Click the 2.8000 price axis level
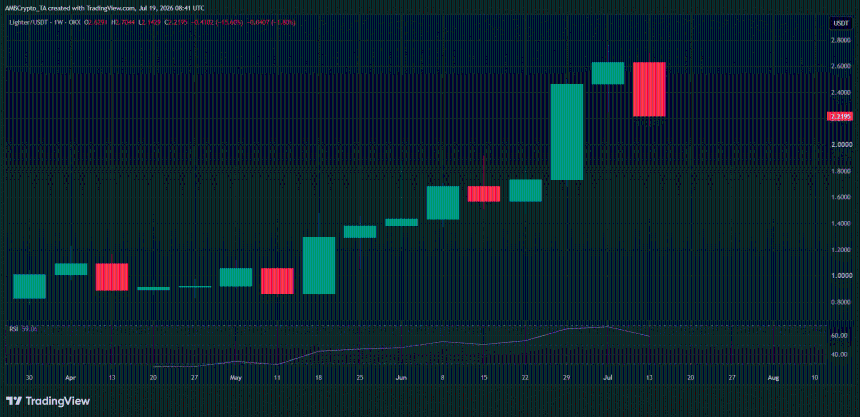The image size is (860, 417). click(x=840, y=40)
